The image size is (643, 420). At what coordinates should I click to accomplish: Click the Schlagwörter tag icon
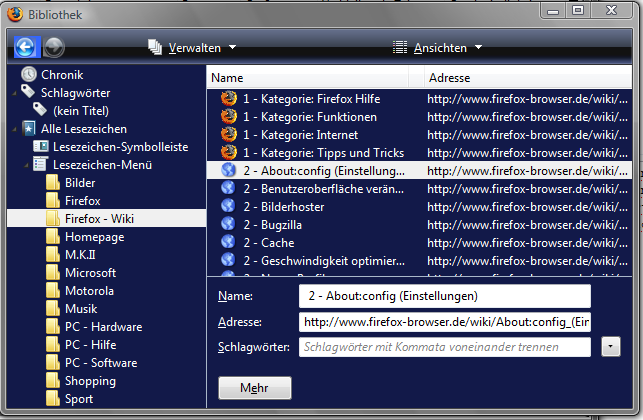28,91
